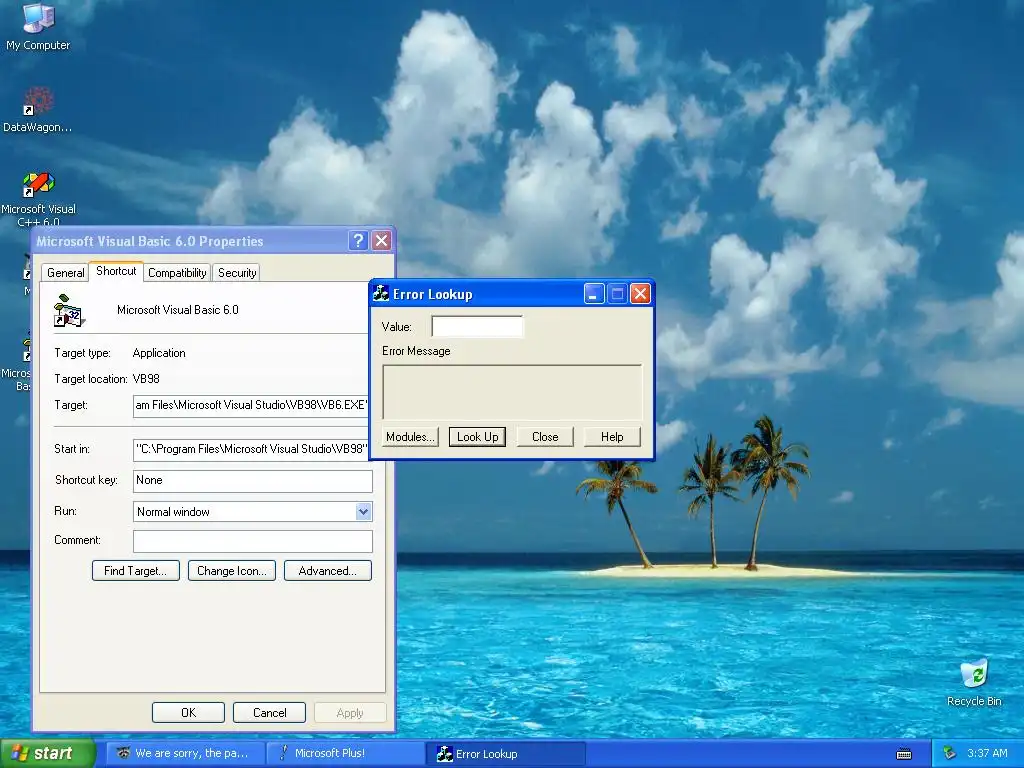The width and height of the screenshot is (1024, 768).
Task: Switch to the General tab
Action: point(65,273)
